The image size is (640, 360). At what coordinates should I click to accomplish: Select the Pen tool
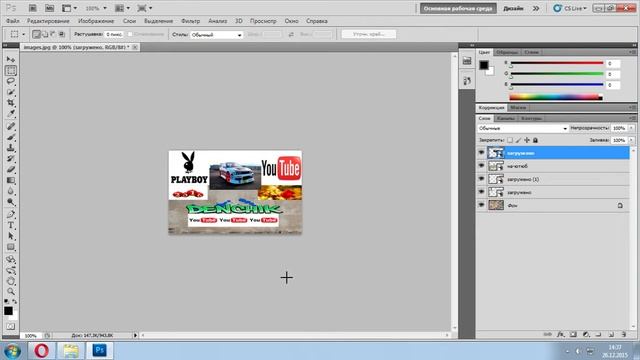(11, 214)
